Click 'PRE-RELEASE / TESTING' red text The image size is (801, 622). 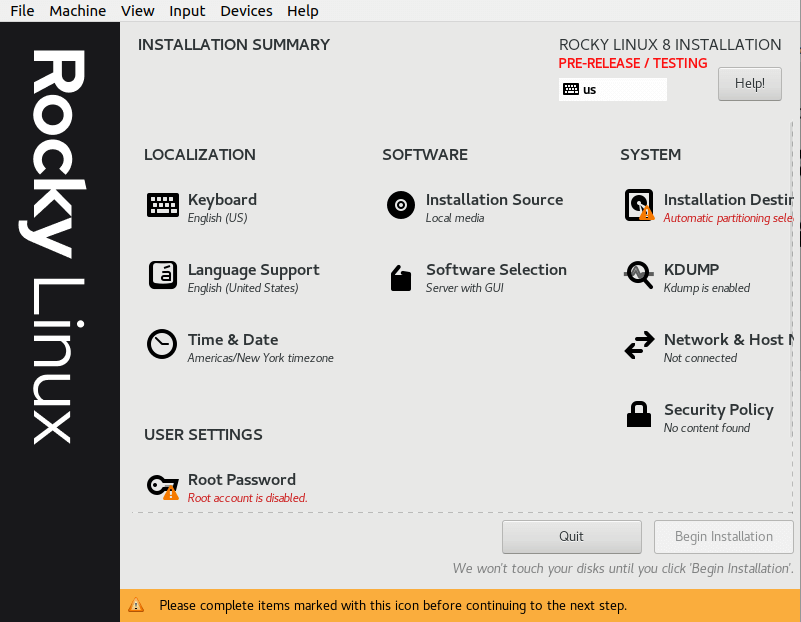coord(632,63)
